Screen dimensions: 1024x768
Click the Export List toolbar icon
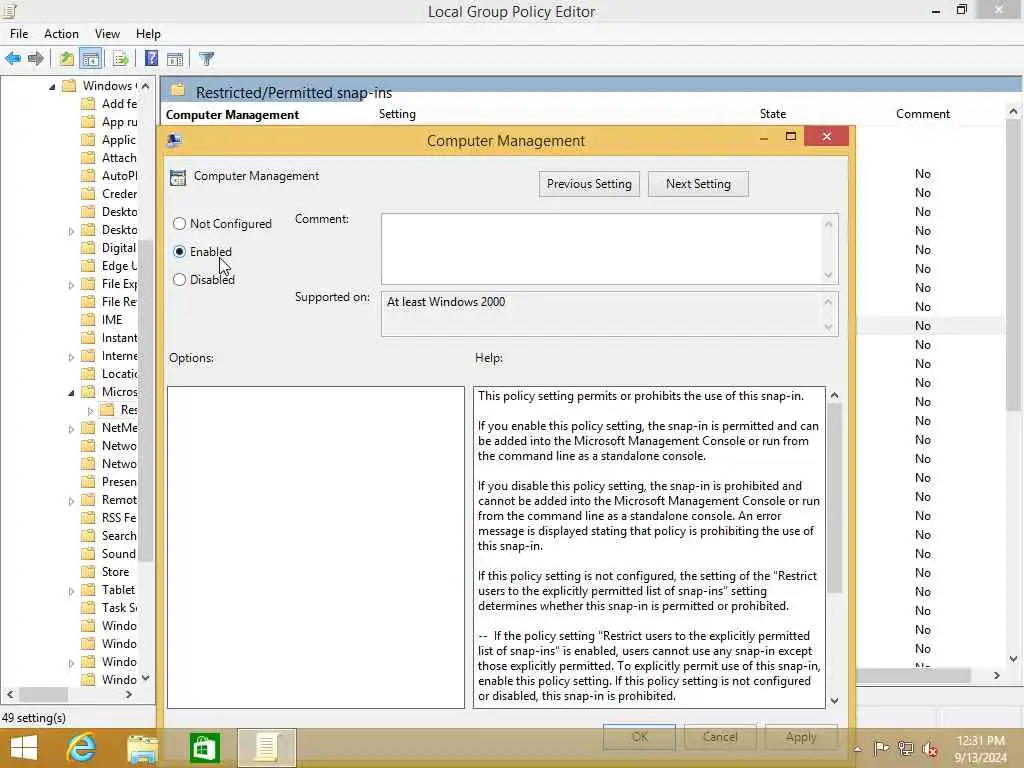coord(121,59)
